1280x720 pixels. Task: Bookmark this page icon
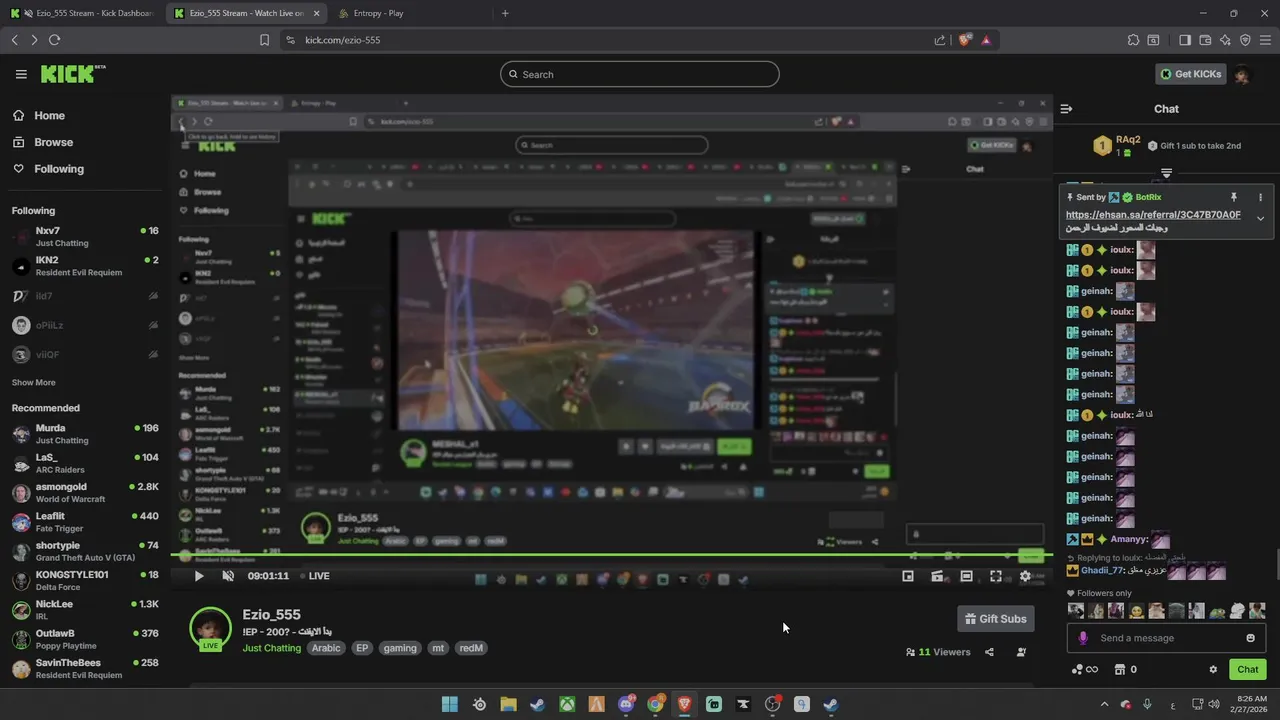264,40
